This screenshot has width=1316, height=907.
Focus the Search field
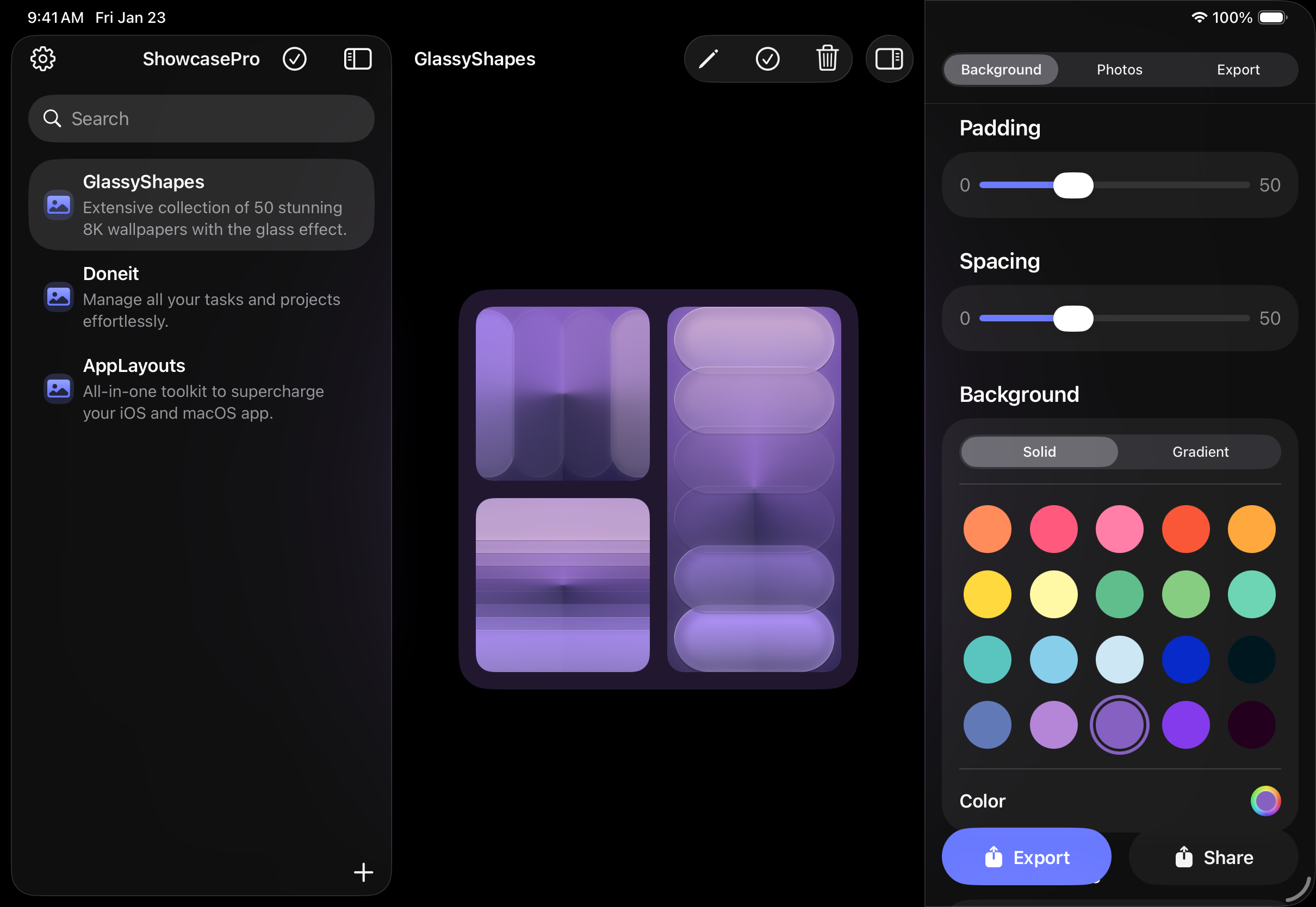[x=201, y=119]
